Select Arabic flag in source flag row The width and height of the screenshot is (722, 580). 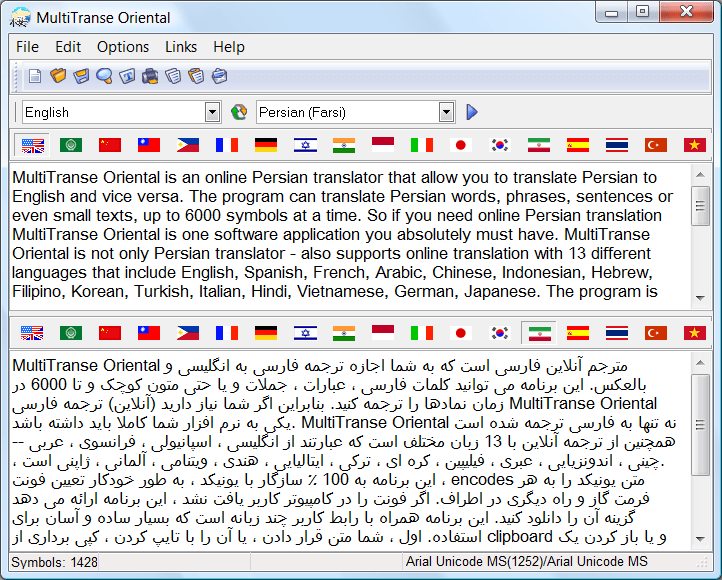click(x=71, y=145)
